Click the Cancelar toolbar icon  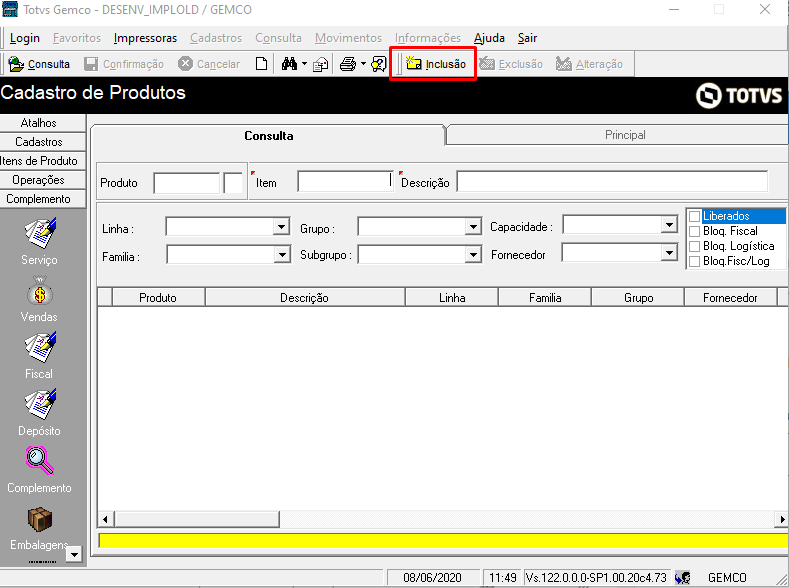coord(185,64)
